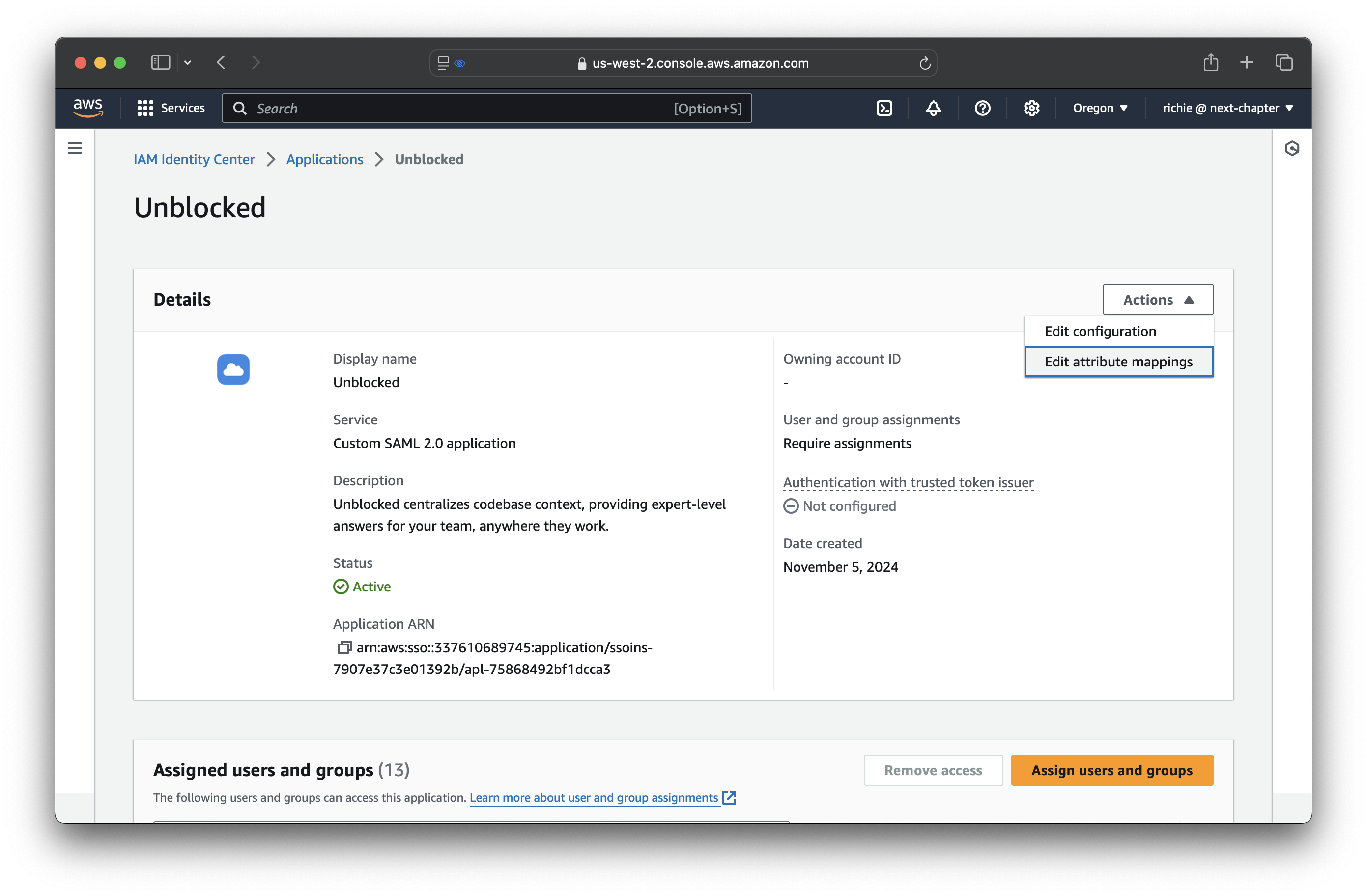Go back in Safari
This screenshot has height=896, width=1367.
tap(221, 62)
